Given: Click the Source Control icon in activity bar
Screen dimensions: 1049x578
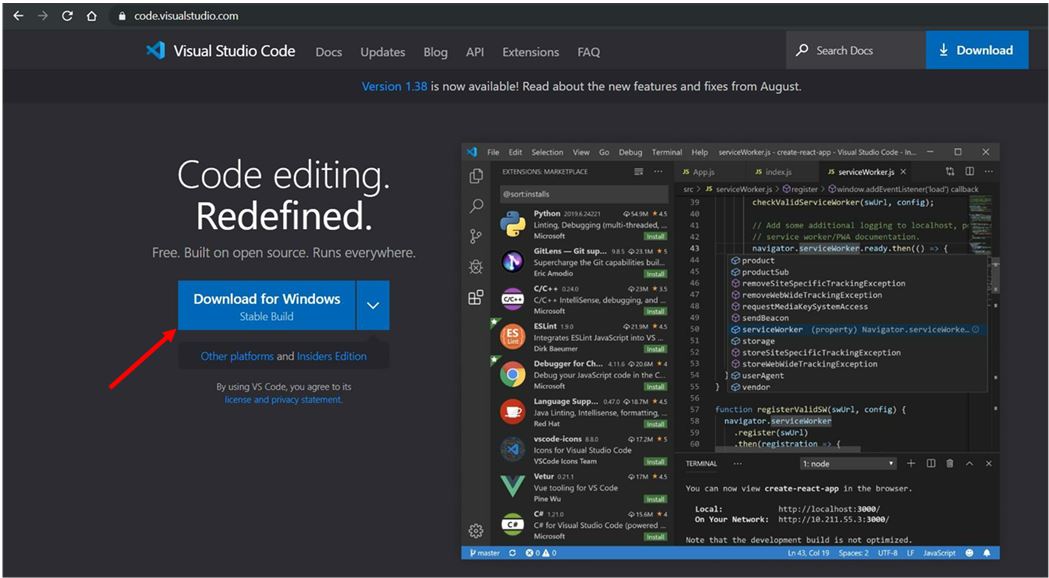Looking at the screenshot, I should 476,236.
